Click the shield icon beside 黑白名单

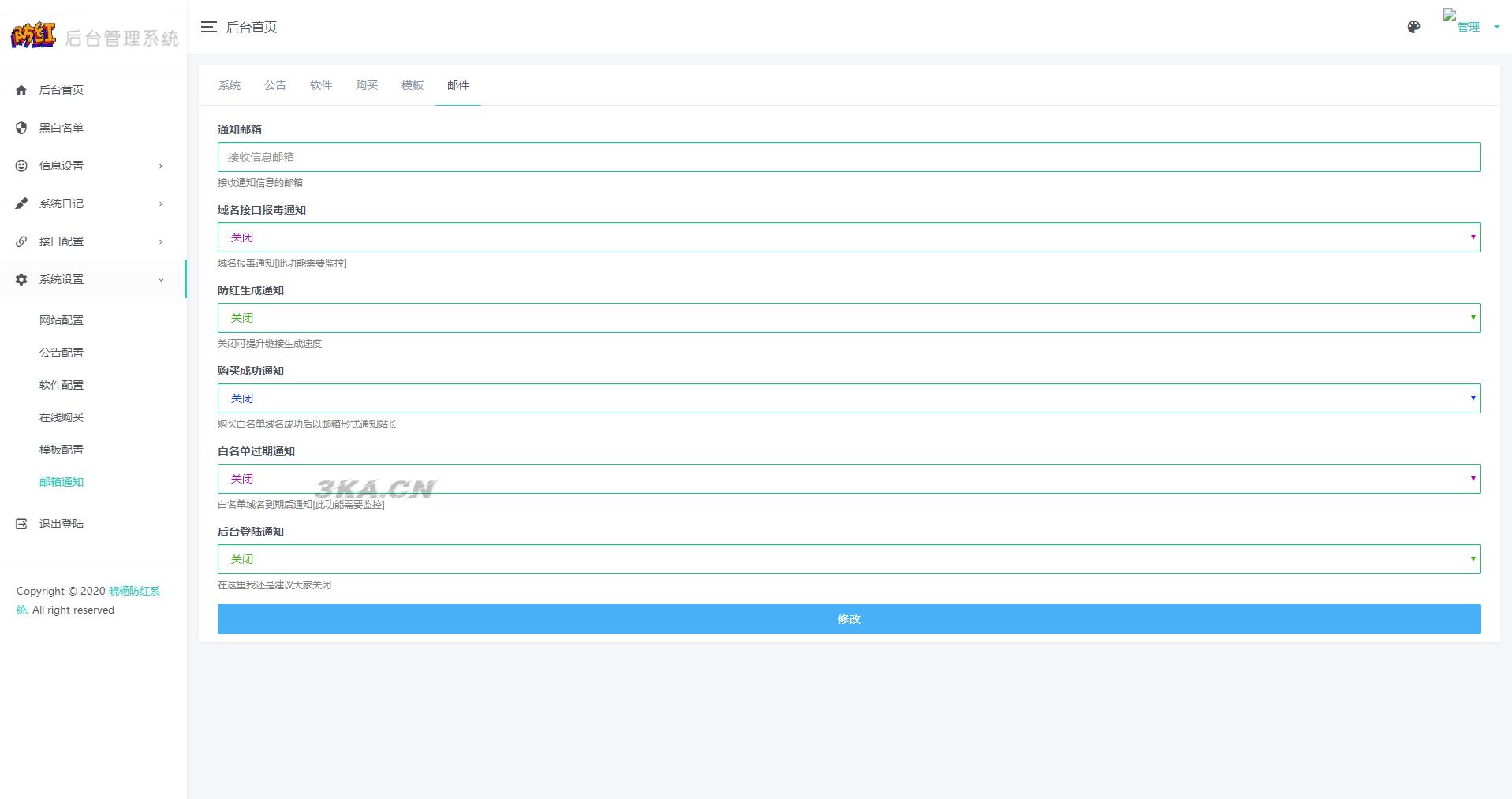tap(21, 128)
